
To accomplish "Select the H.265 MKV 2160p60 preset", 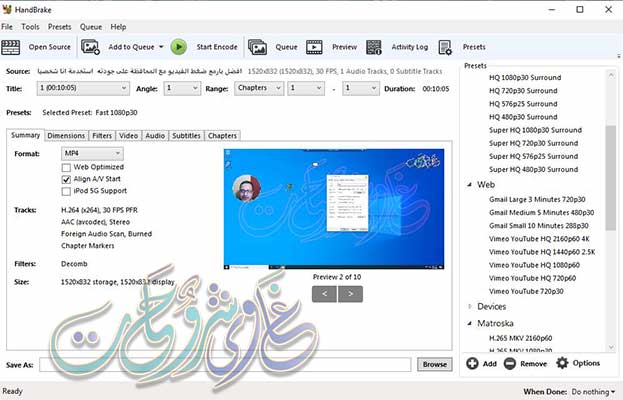I will 520,338.
